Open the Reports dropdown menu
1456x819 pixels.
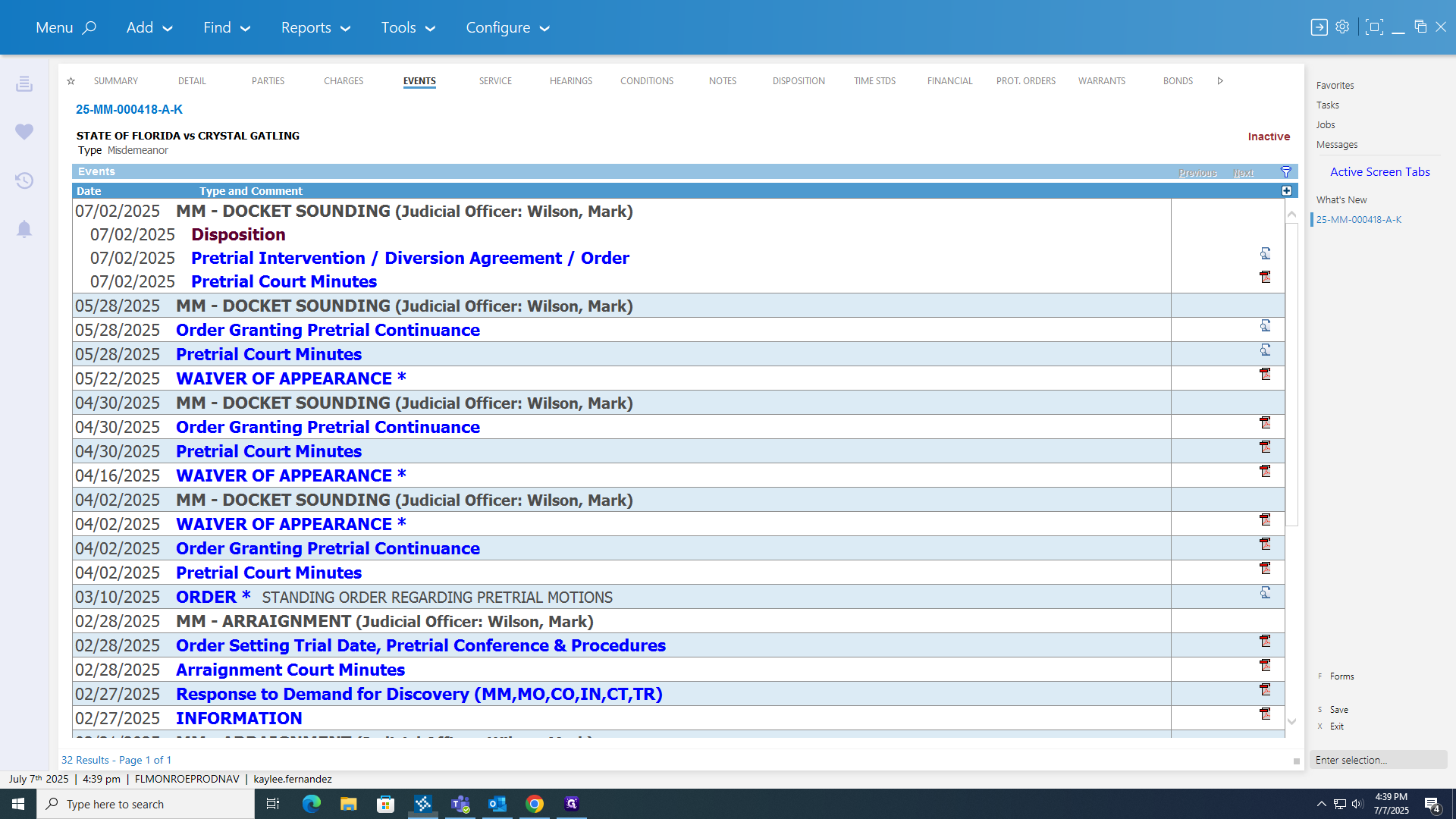click(x=315, y=27)
